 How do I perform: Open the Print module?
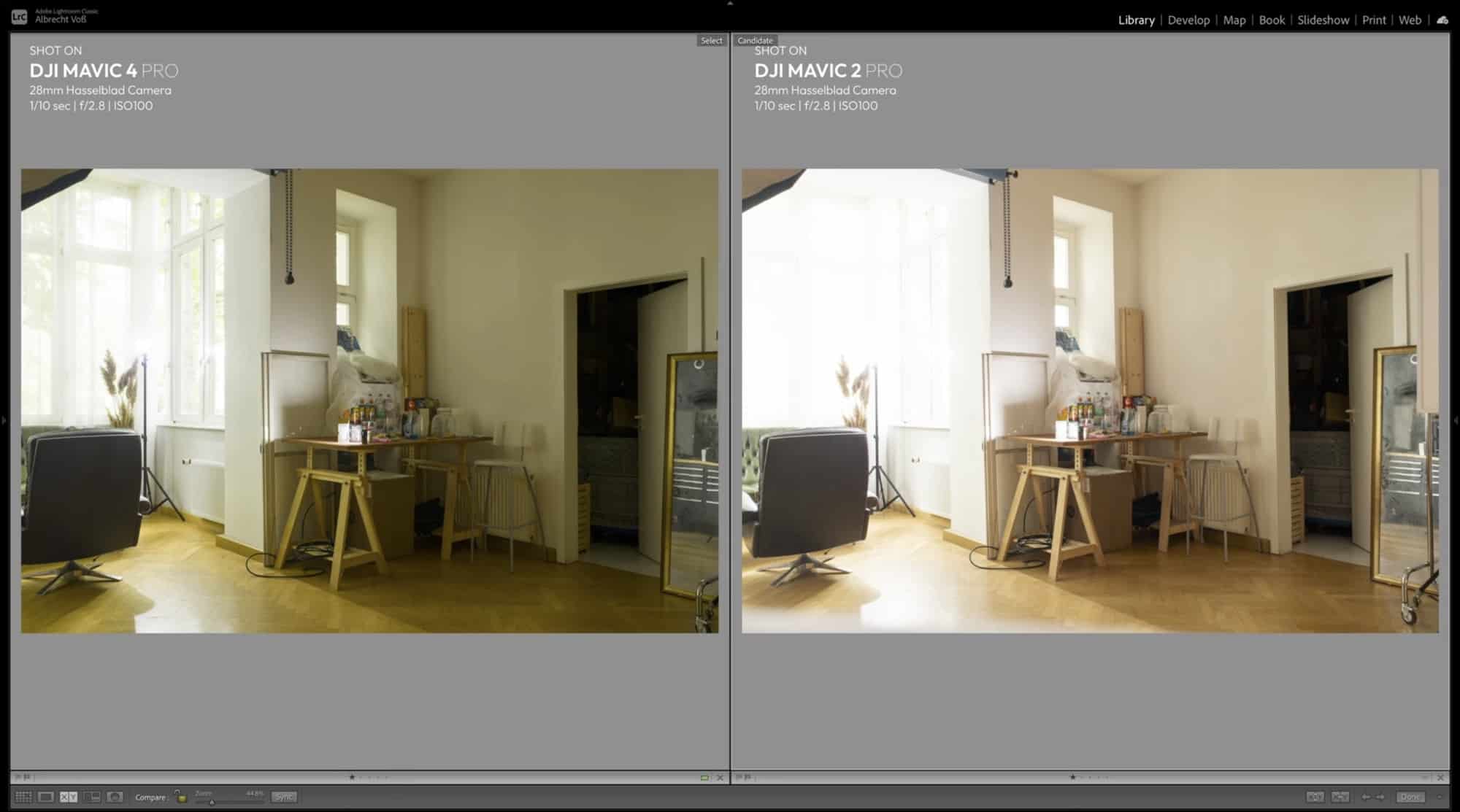[x=1374, y=20]
